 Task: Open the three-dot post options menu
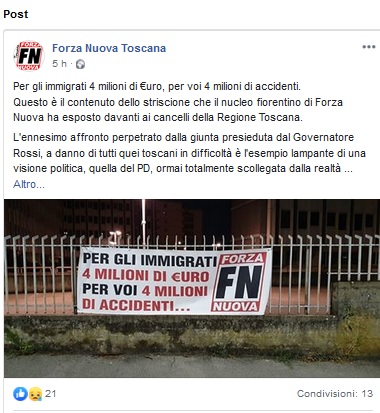(369, 47)
